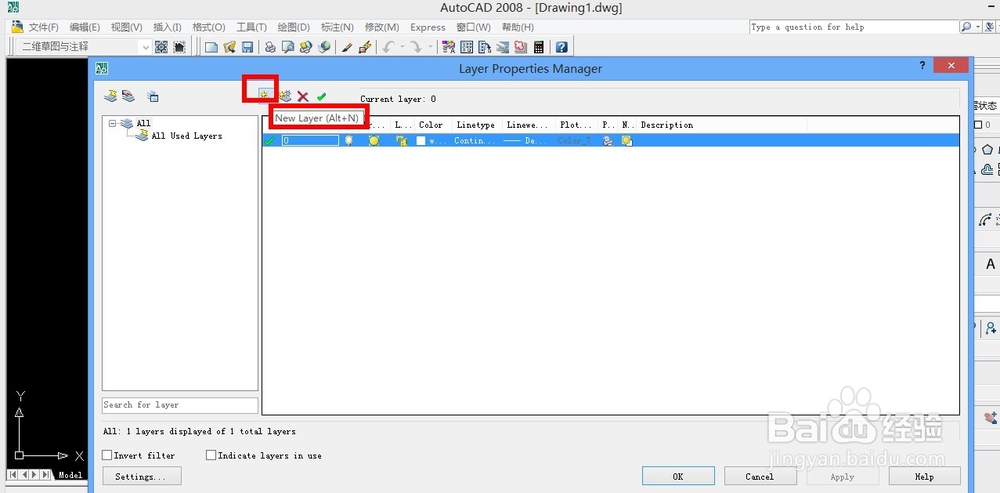Viewport: 1000px width, 493px height.
Task: Click the lineweight Default cell of layer 0
Action: pyautogui.click(x=527, y=141)
